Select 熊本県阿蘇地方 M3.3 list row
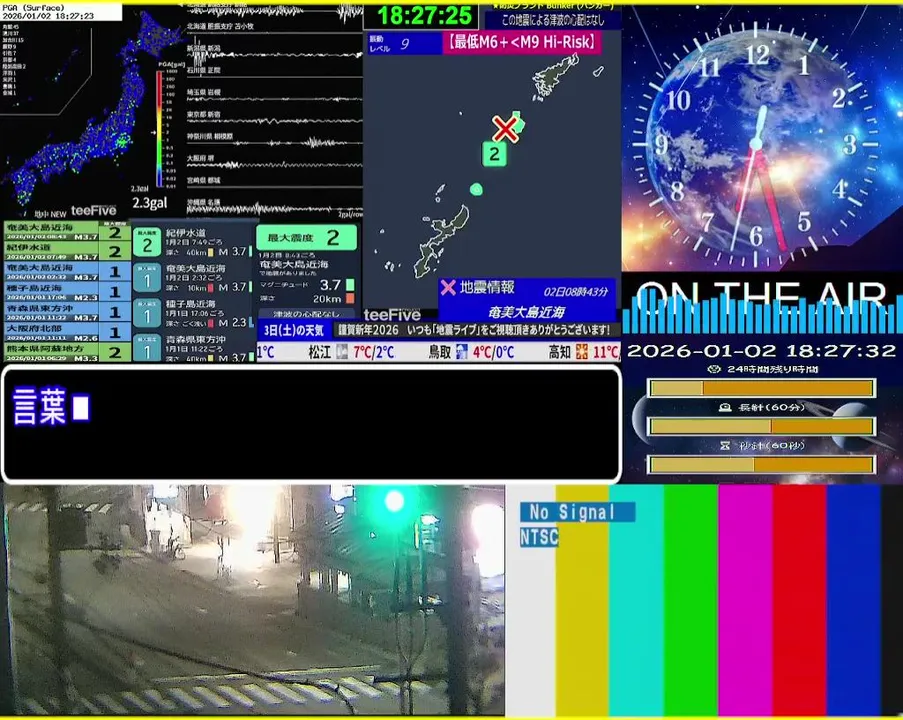 click(67, 352)
